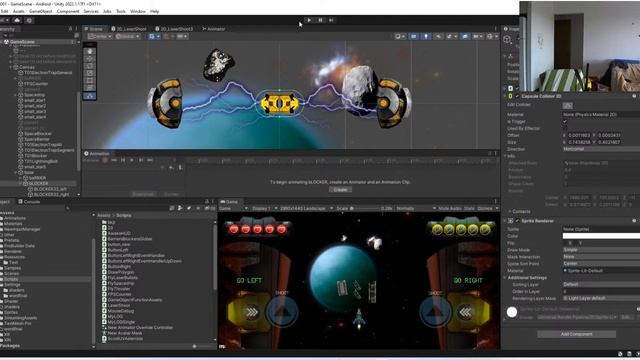Open the Center pivot mode dropdown

pyautogui.click(x=100, y=36)
